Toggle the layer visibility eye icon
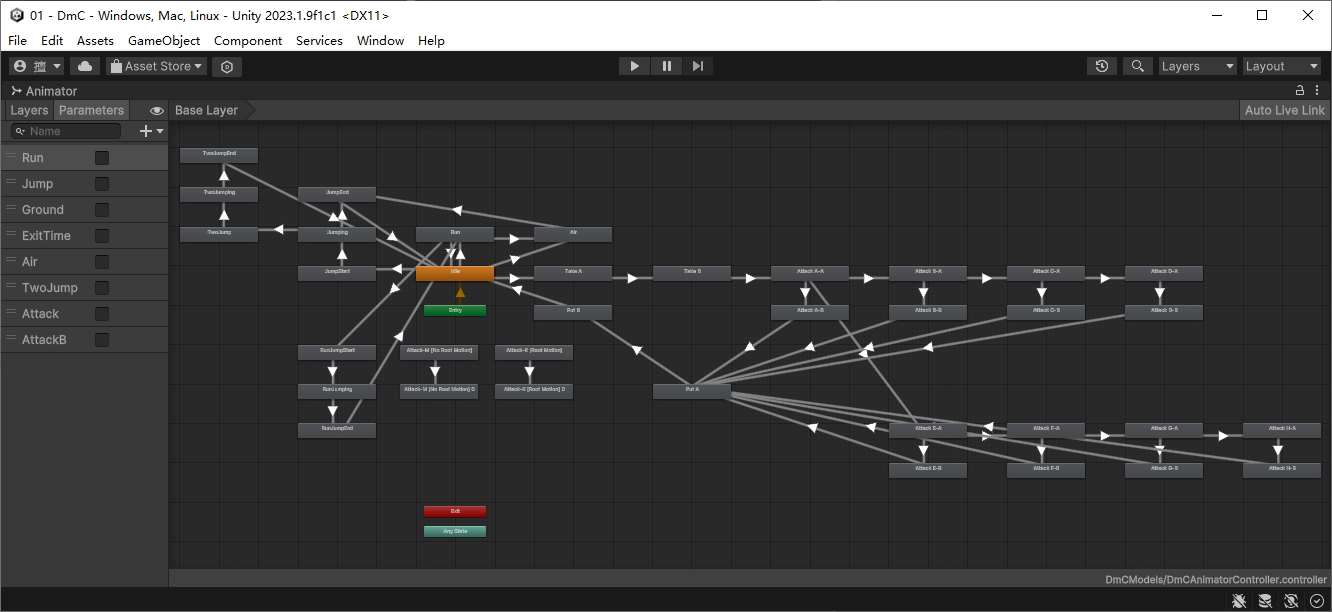This screenshot has width=1332, height=612. 157,110
